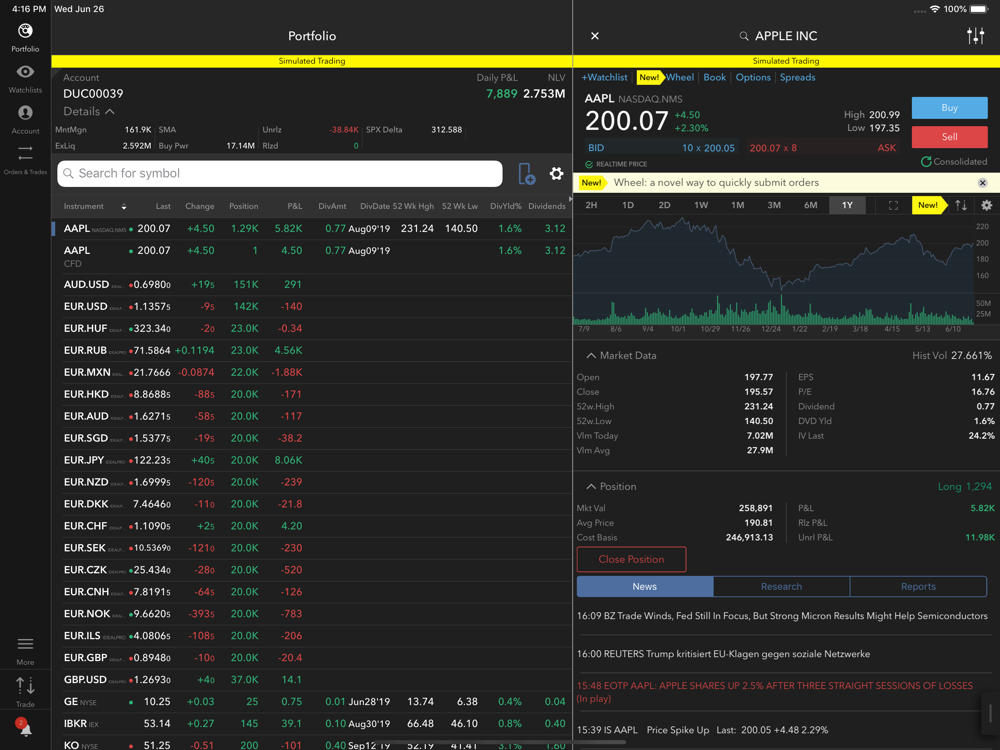Expand the chart to full screen
1000x750 pixels.
[893, 205]
